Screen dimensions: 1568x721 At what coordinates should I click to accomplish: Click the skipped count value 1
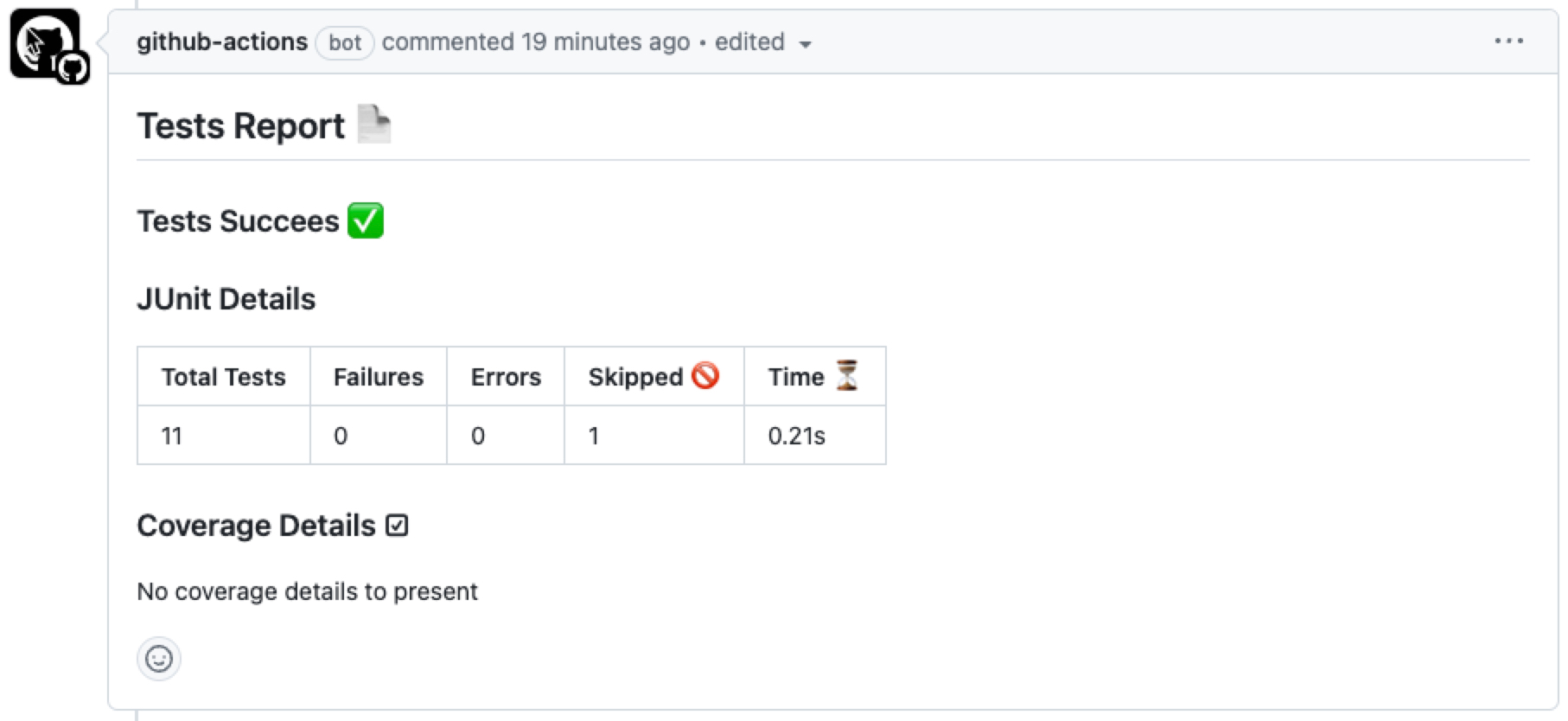coord(594,436)
